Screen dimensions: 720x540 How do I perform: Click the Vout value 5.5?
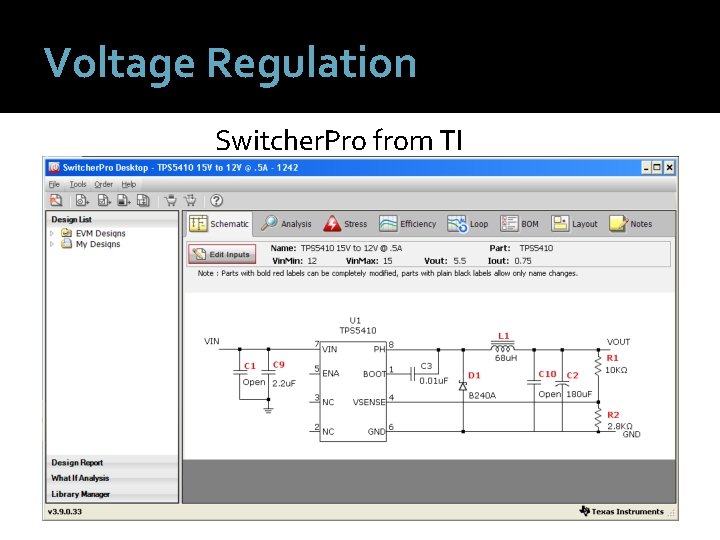tap(460, 261)
